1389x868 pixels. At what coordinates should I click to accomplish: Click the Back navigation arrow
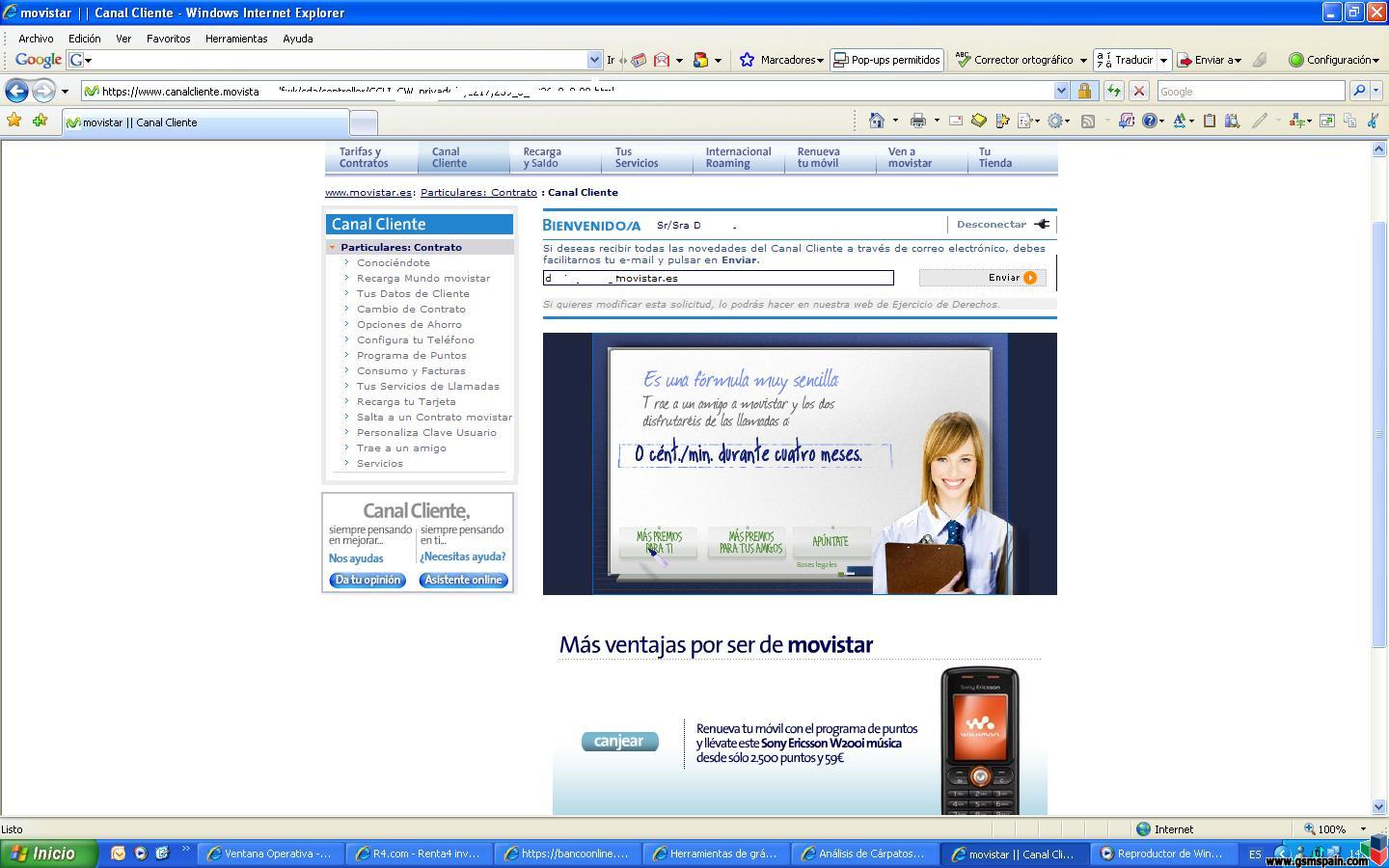point(16,91)
